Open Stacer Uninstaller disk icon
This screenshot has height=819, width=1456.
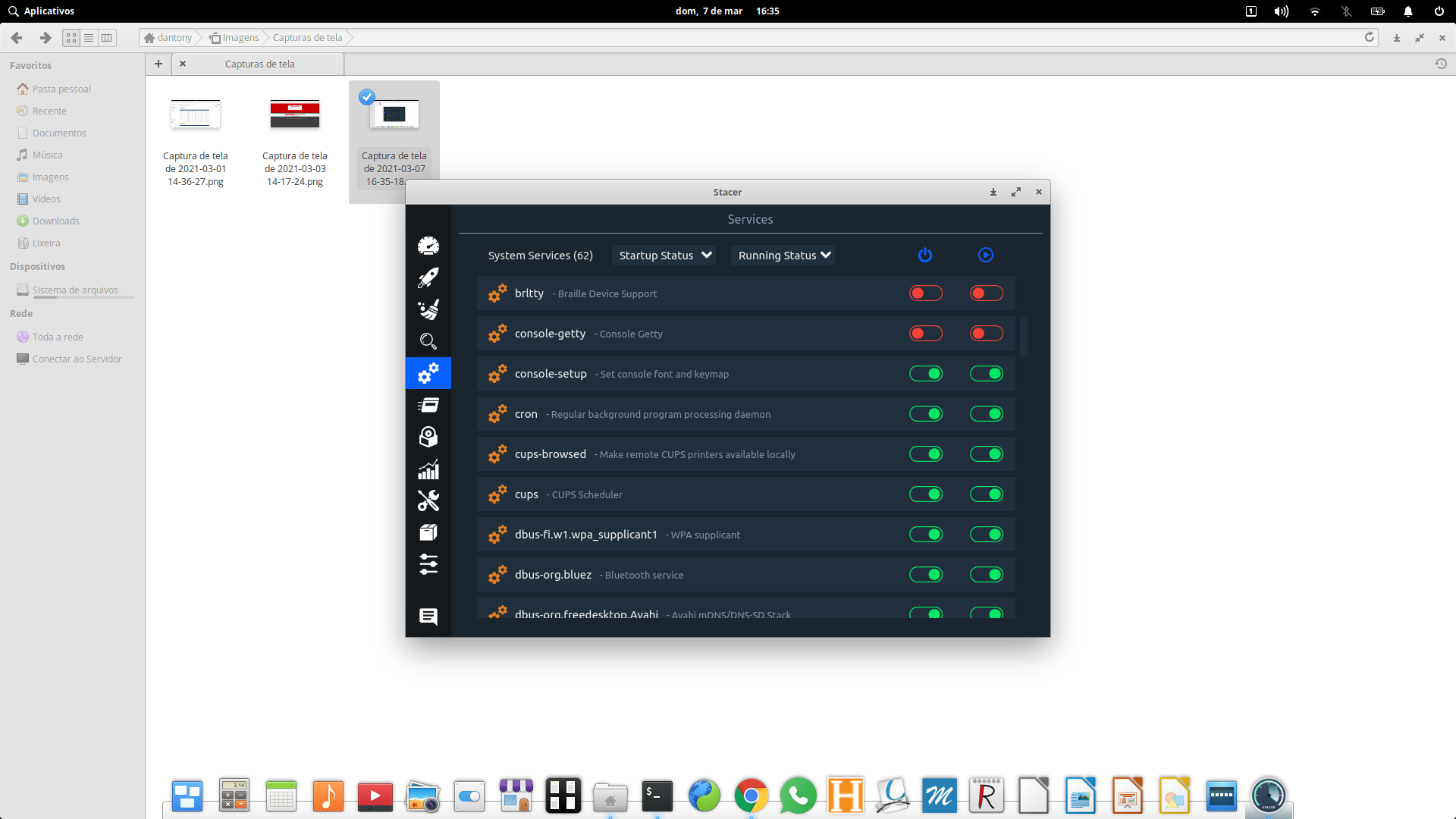tap(428, 437)
